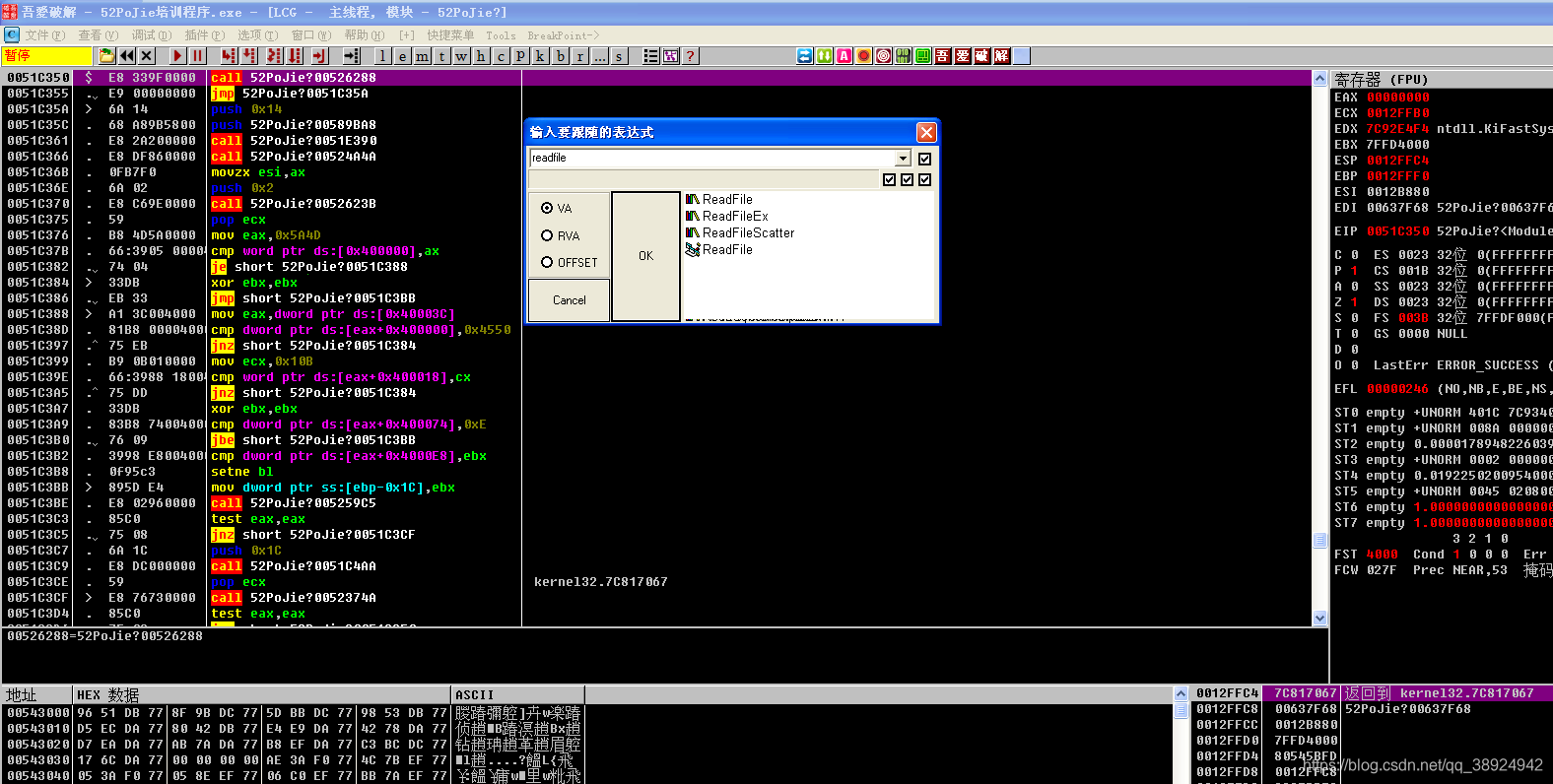
Task: Click the Open file toolbar icon
Action: pyautogui.click(x=106, y=56)
